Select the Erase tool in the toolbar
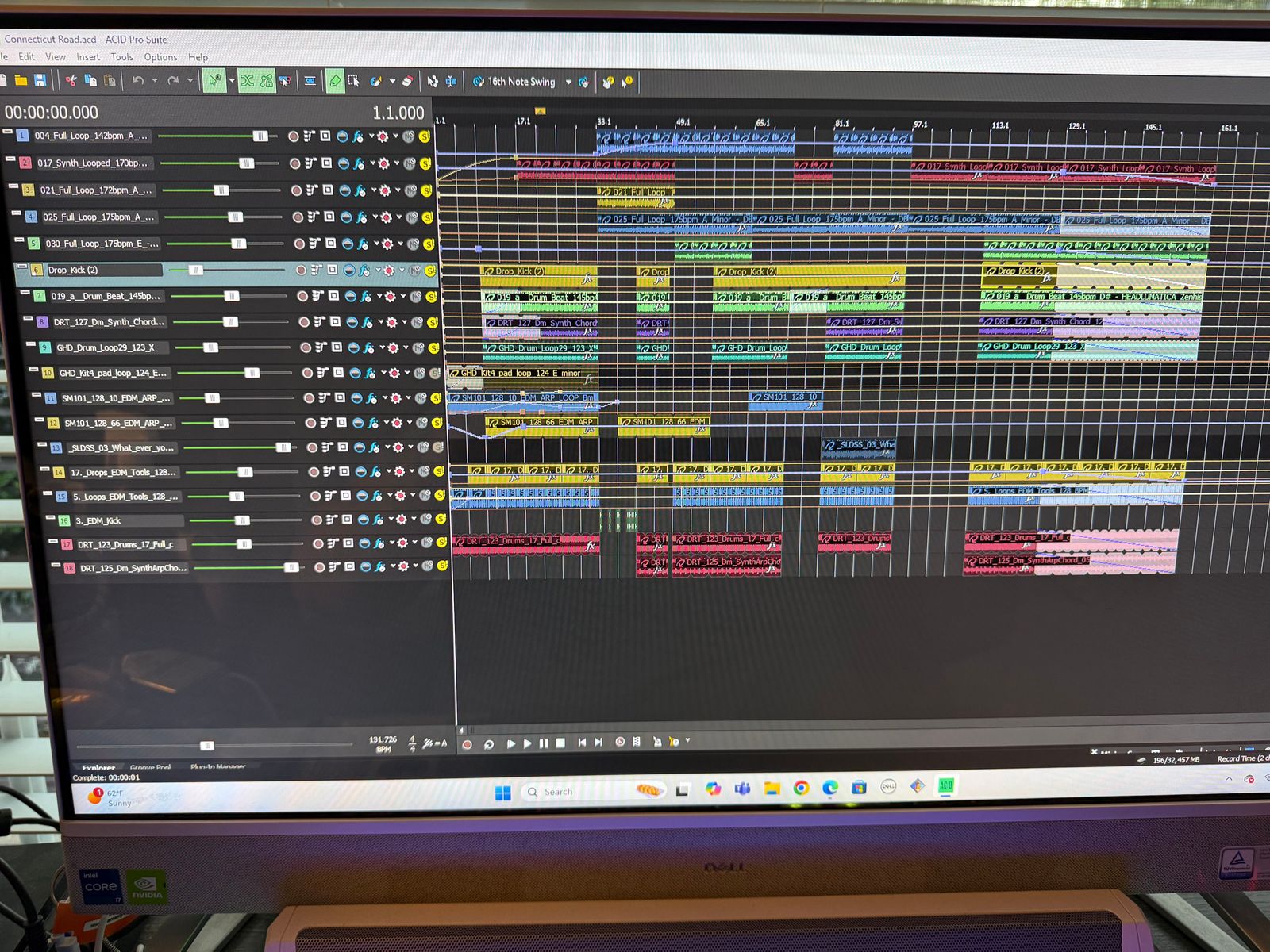This screenshot has height=952, width=1270. point(407,81)
